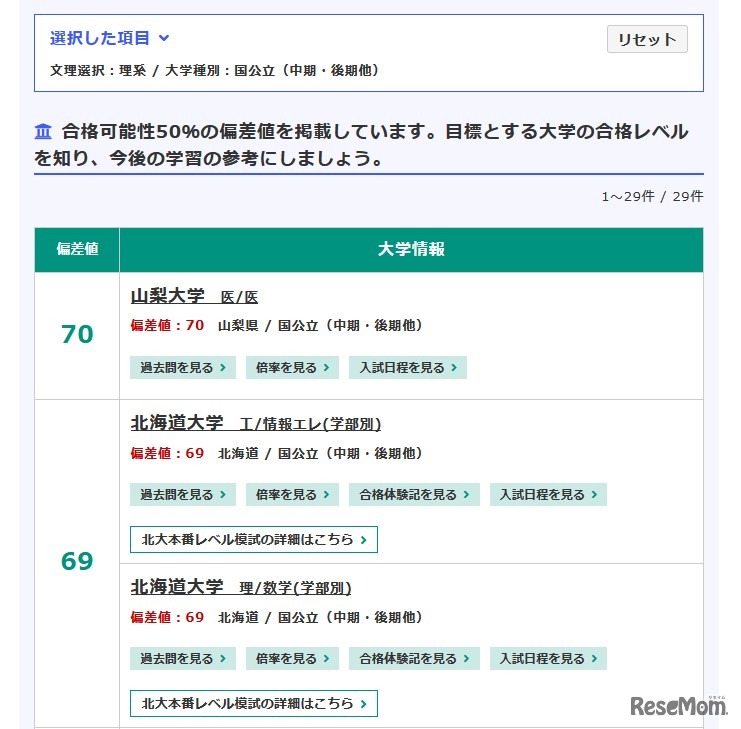Click 入試日程を見る for 山梨大学

[x=408, y=368]
